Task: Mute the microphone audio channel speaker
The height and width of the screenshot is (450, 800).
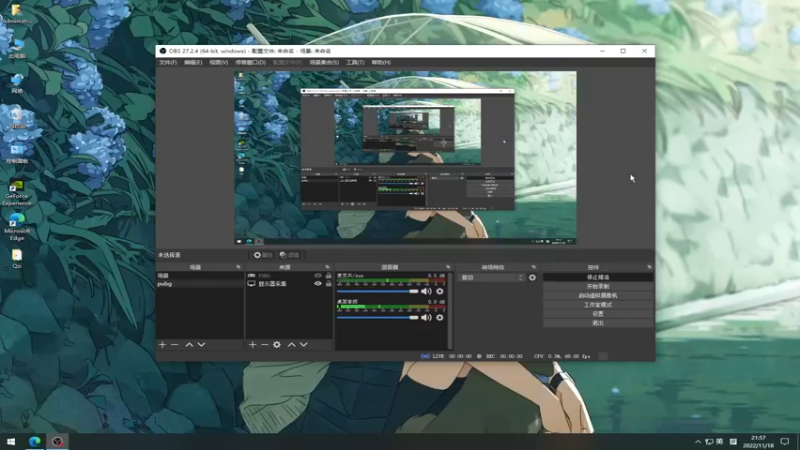Action: [x=426, y=291]
